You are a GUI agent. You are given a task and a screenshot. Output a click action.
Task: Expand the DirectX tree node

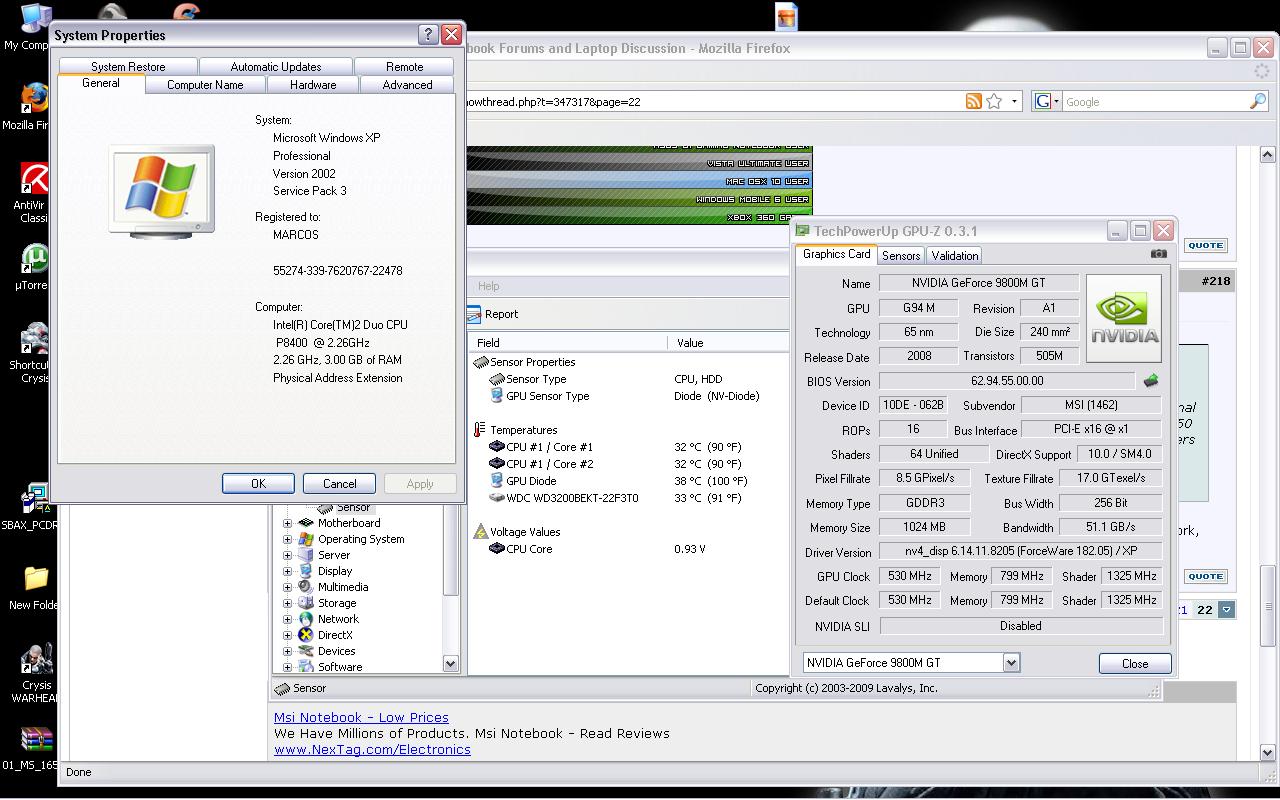pyautogui.click(x=288, y=635)
